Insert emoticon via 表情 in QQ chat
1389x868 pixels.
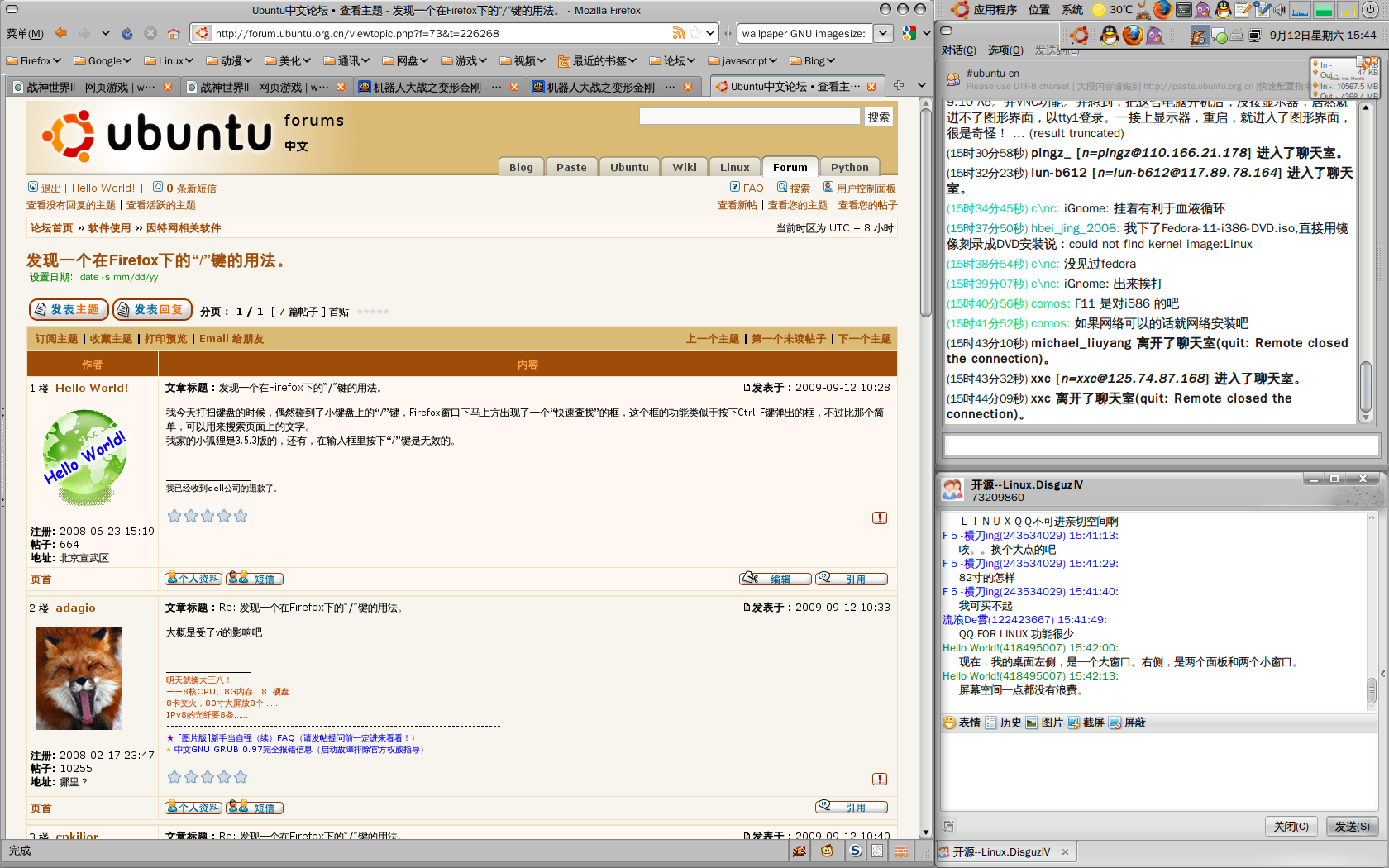(x=962, y=723)
